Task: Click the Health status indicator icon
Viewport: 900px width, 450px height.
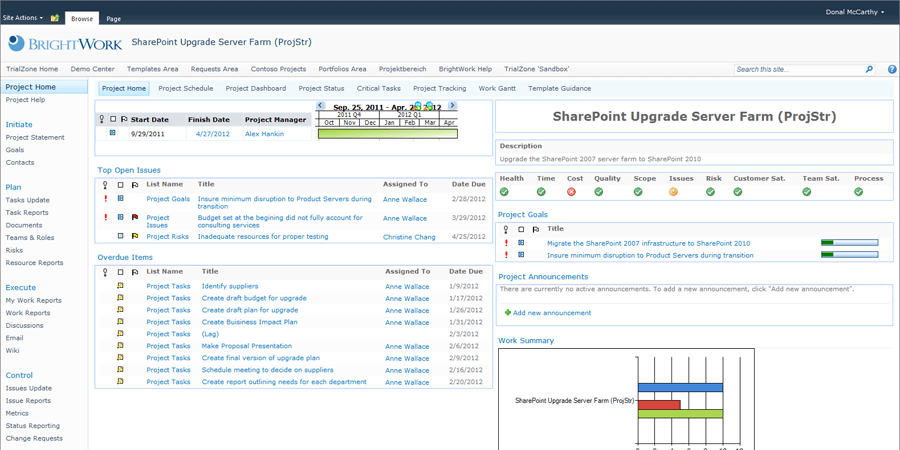Action: point(504,192)
